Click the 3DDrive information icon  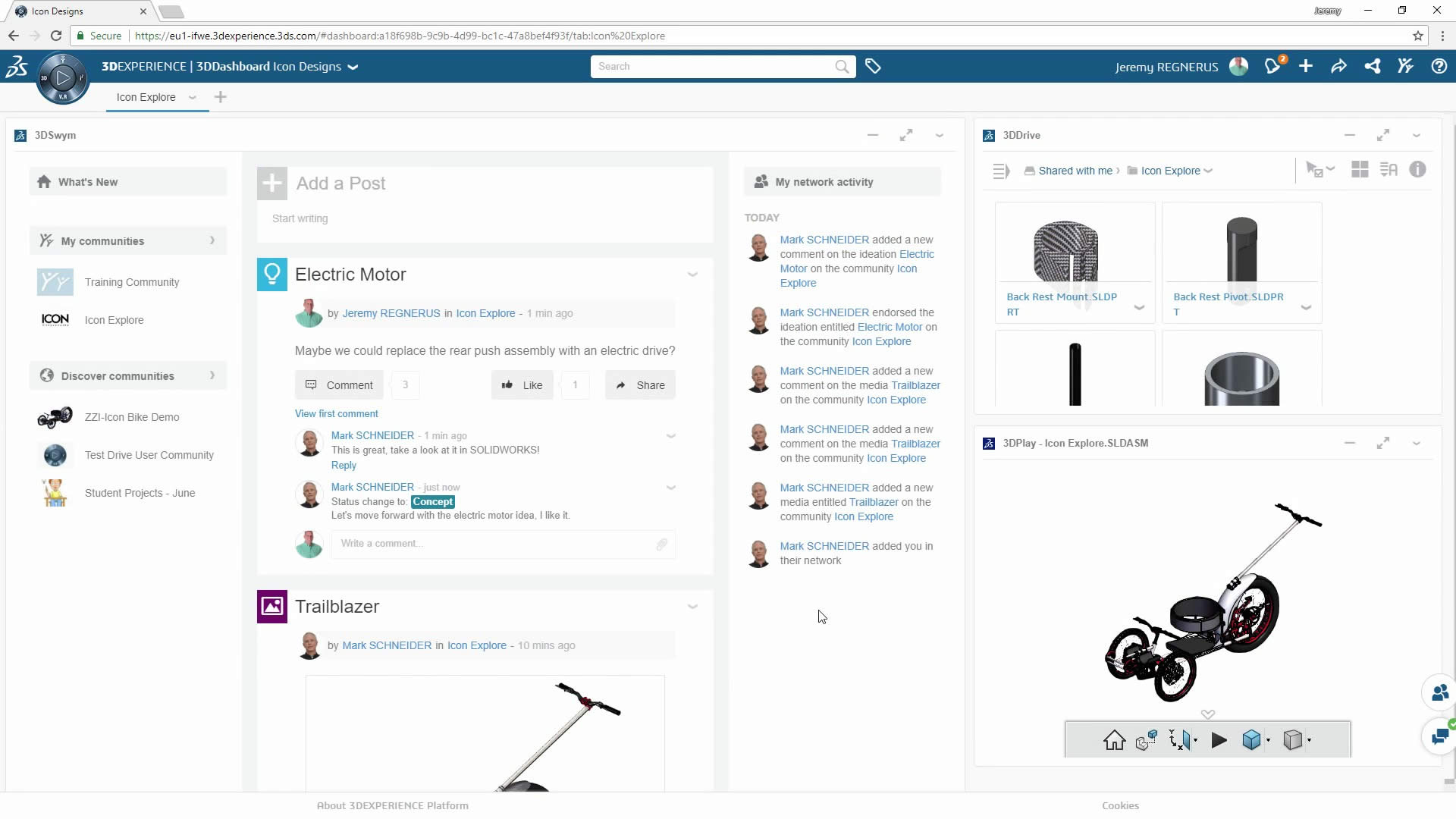coord(1417,170)
